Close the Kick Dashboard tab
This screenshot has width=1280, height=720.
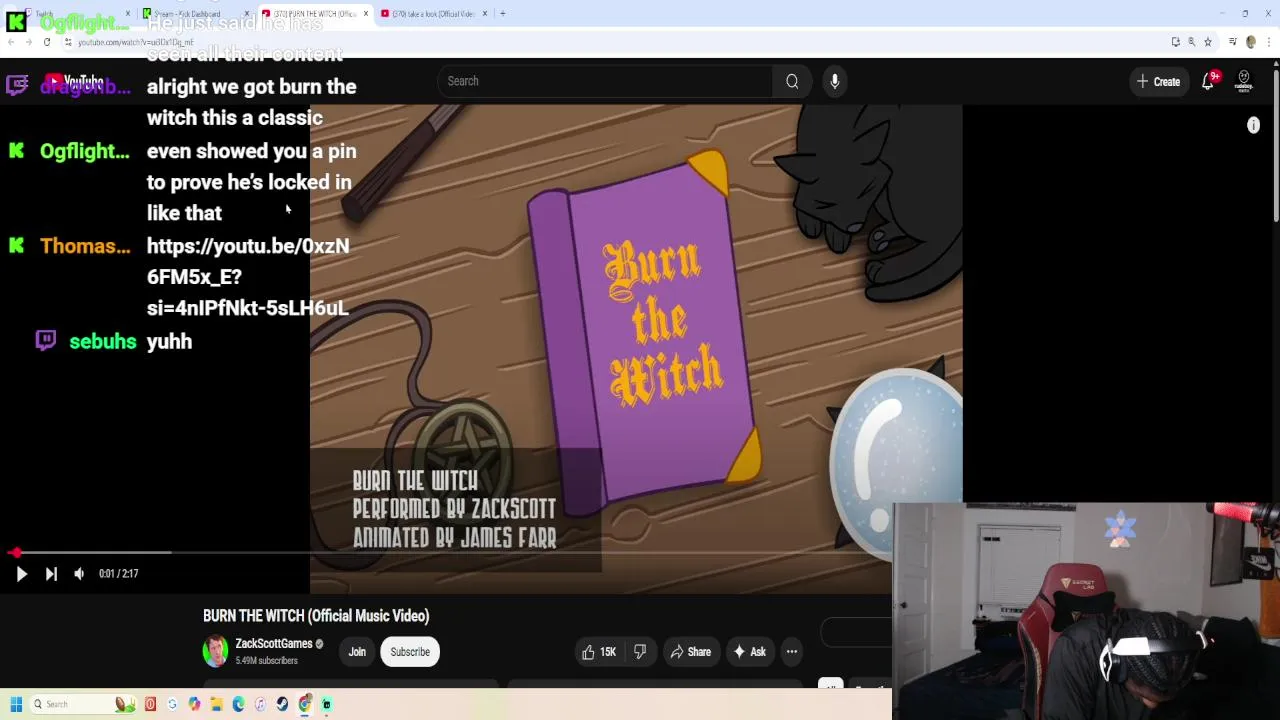click(247, 13)
